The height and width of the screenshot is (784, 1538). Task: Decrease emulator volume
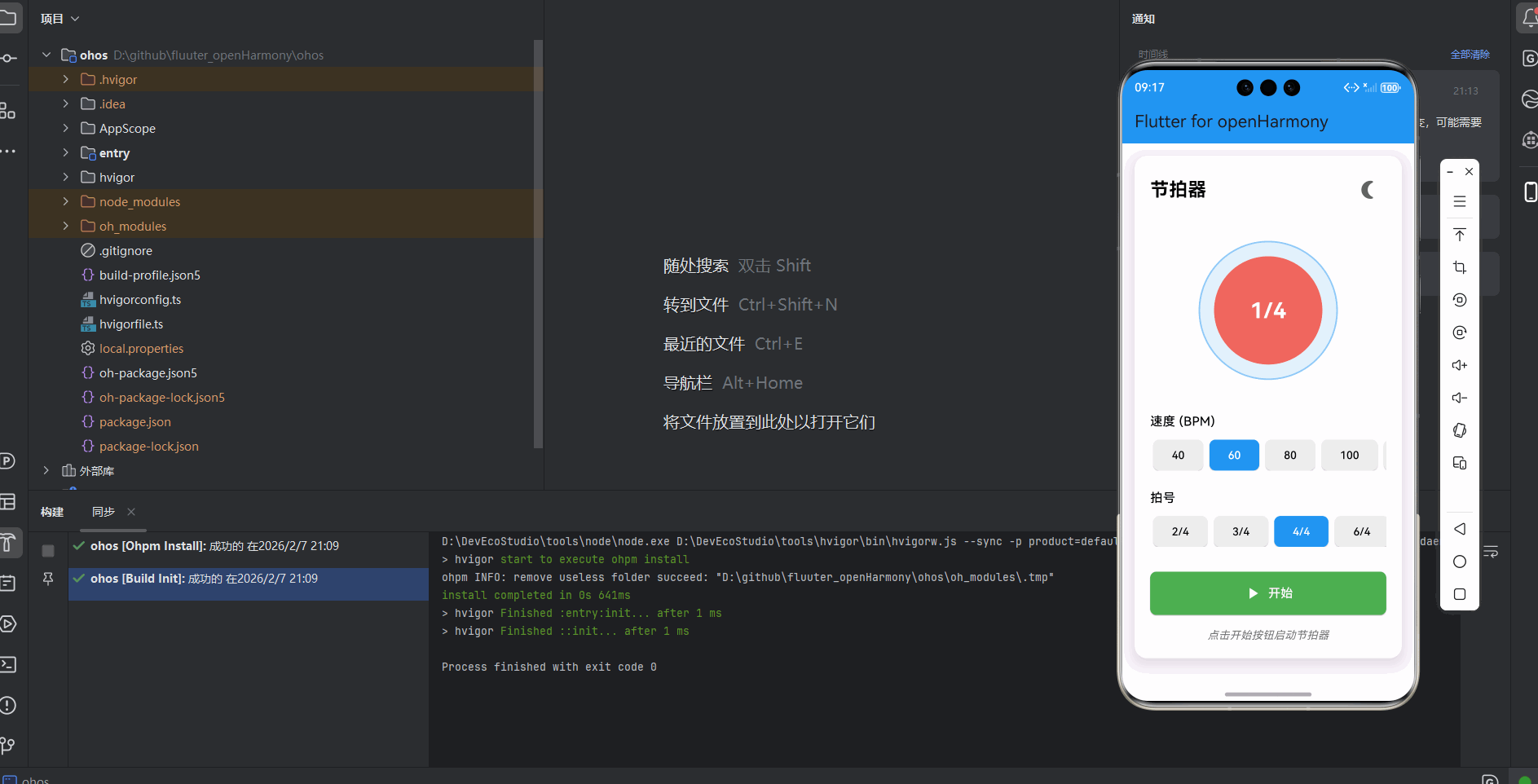[x=1460, y=398]
